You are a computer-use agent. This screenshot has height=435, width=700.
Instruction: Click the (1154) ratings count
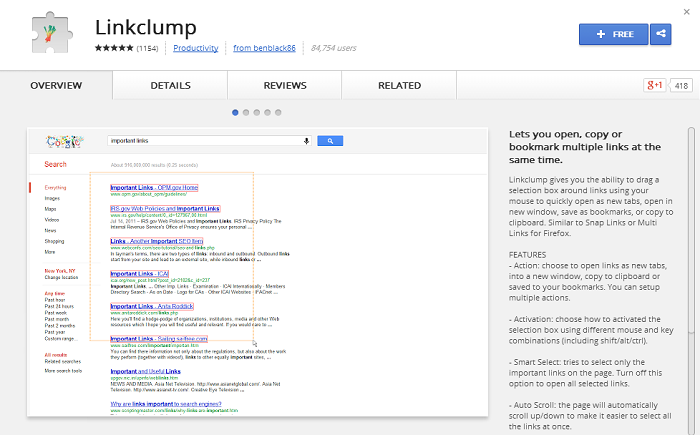147,48
